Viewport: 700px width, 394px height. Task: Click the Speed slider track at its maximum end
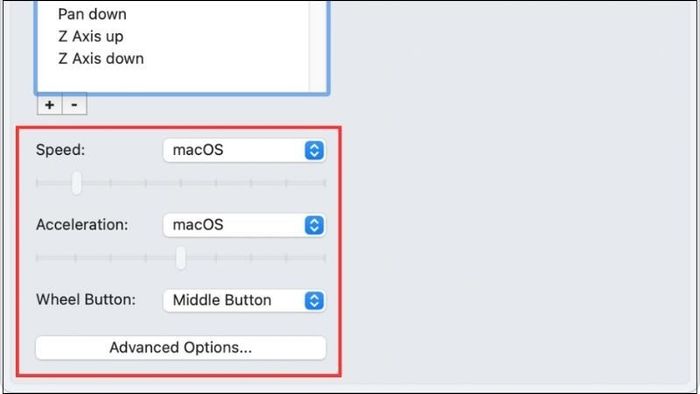(325, 183)
